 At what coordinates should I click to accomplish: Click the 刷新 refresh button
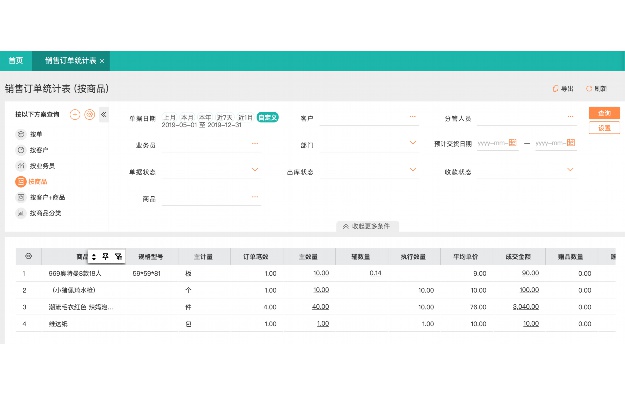[596, 88]
